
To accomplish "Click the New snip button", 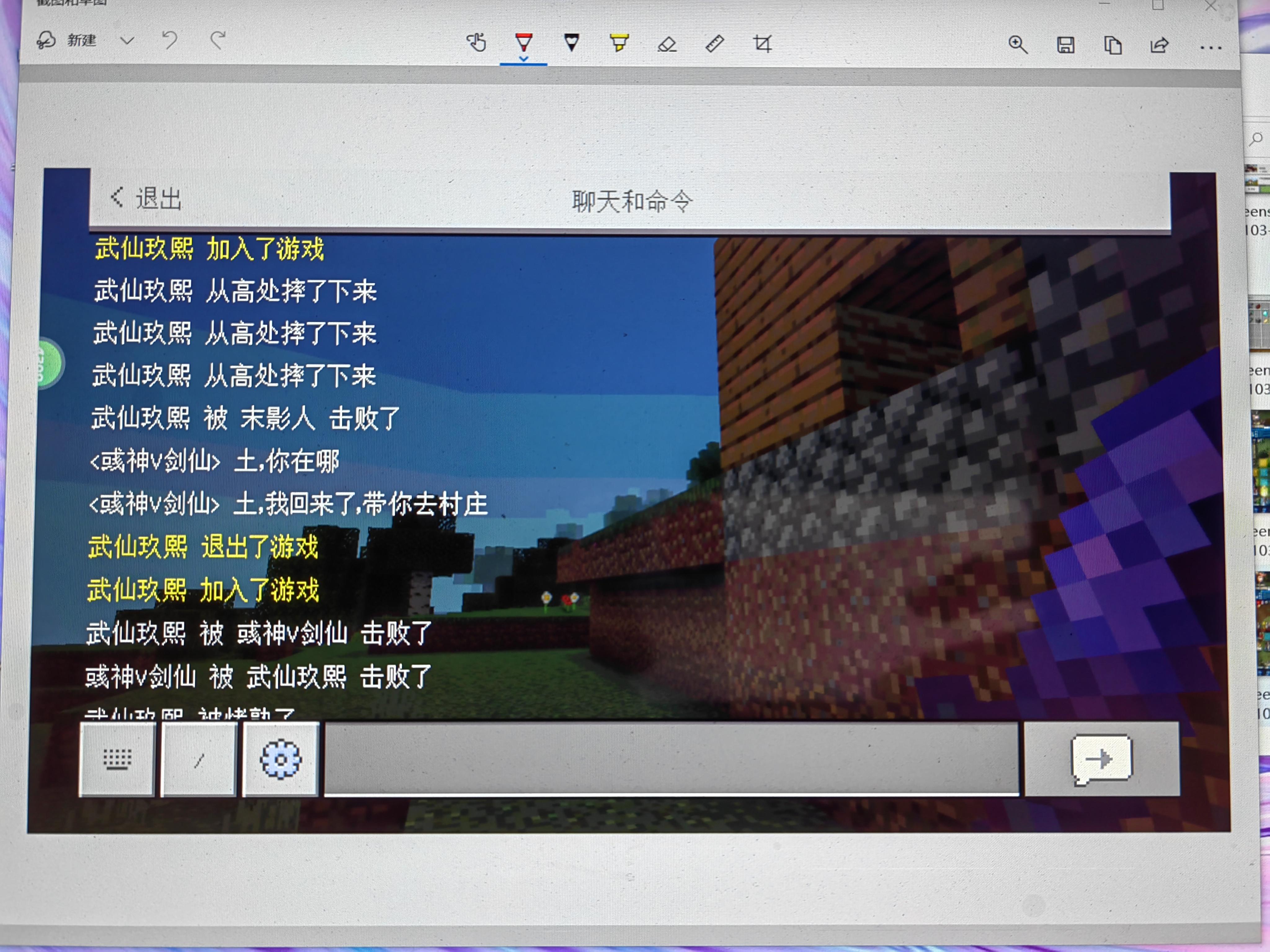I will click(x=67, y=40).
